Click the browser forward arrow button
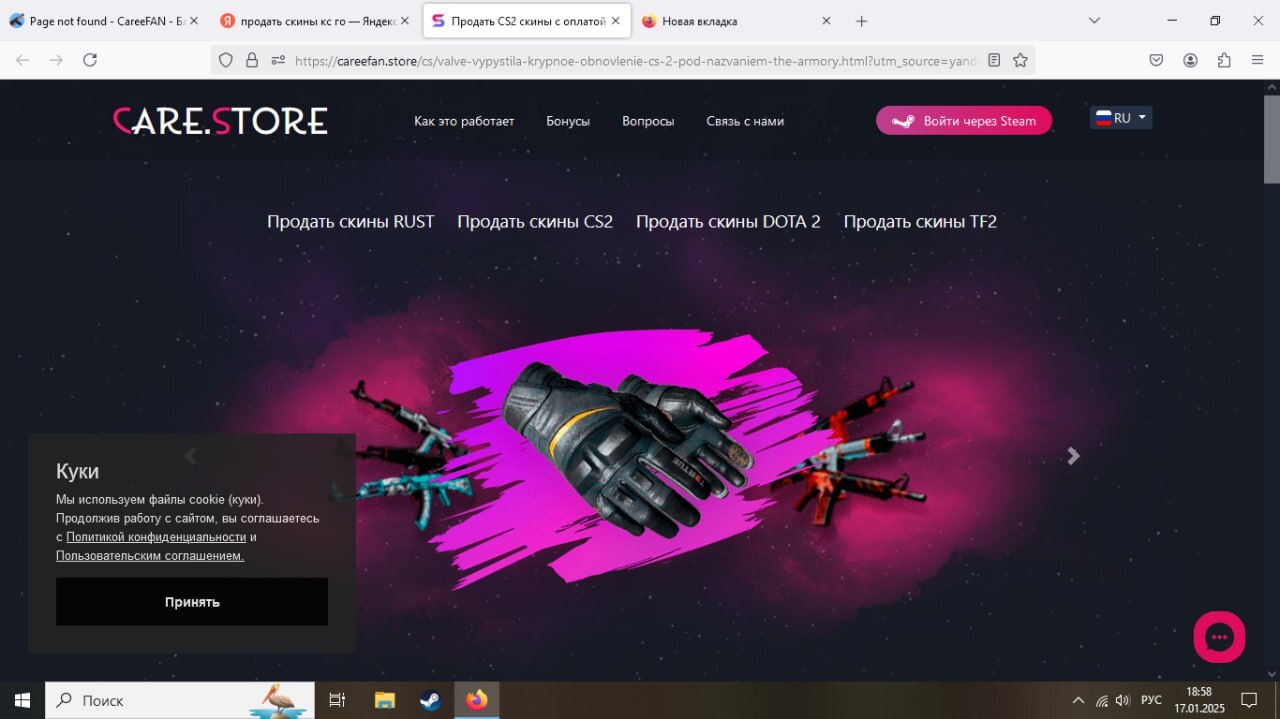This screenshot has height=719, width=1280. [x=56, y=60]
